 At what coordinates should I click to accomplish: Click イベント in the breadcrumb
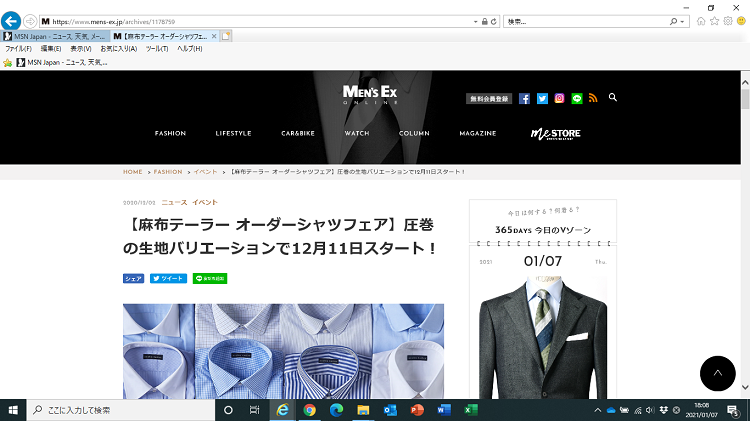205,172
